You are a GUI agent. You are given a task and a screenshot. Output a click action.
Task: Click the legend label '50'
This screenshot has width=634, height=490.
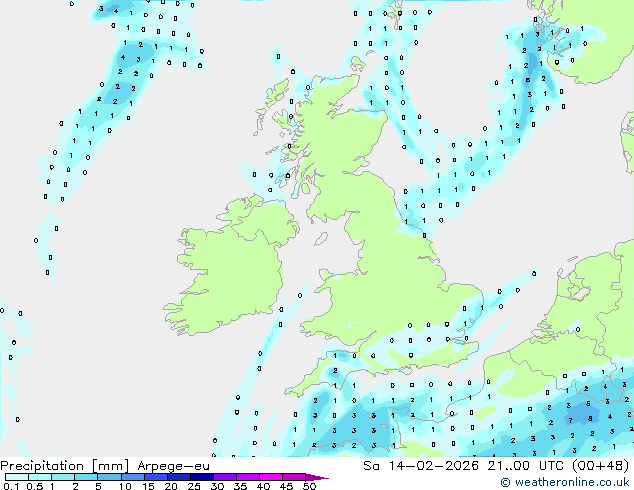309,486
